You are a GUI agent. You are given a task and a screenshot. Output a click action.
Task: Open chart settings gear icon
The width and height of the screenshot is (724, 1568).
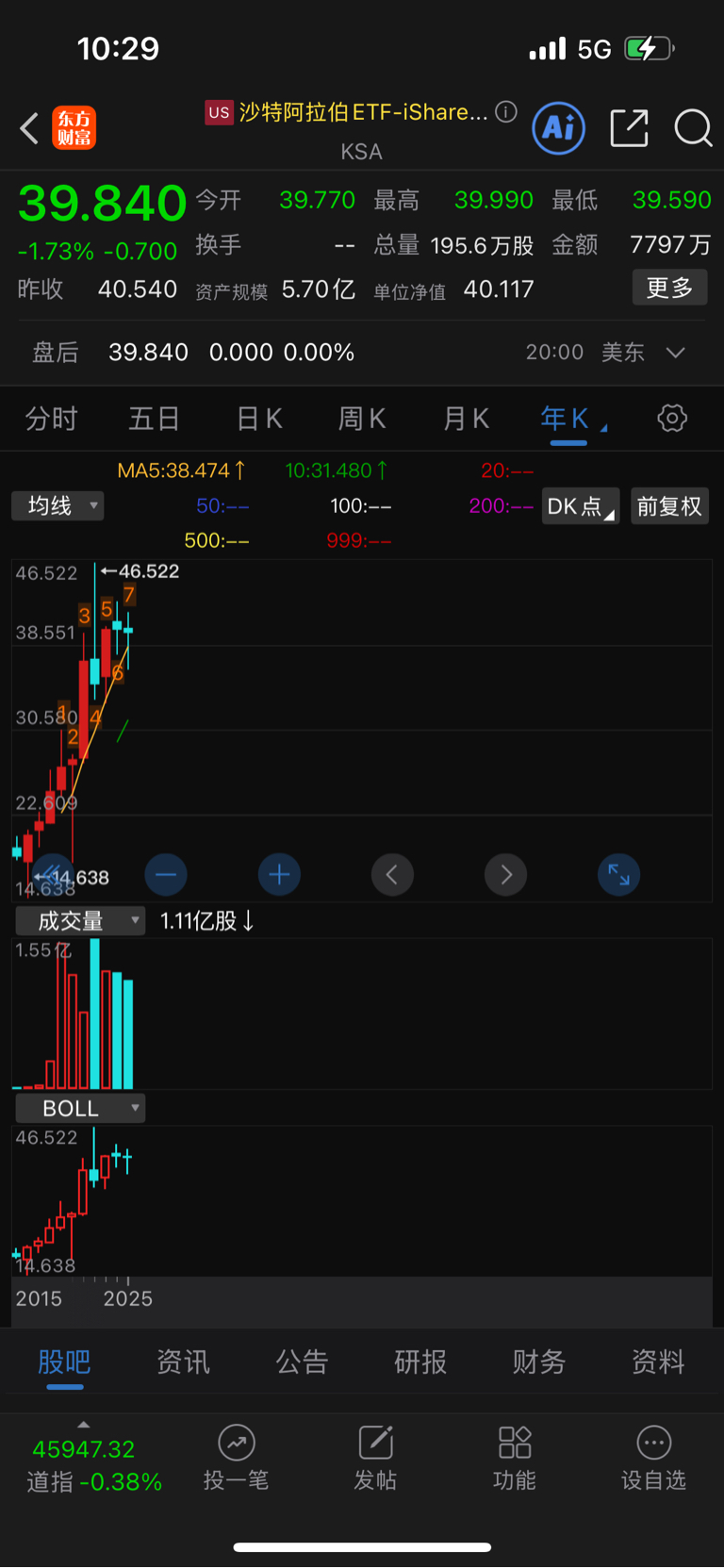click(x=672, y=418)
